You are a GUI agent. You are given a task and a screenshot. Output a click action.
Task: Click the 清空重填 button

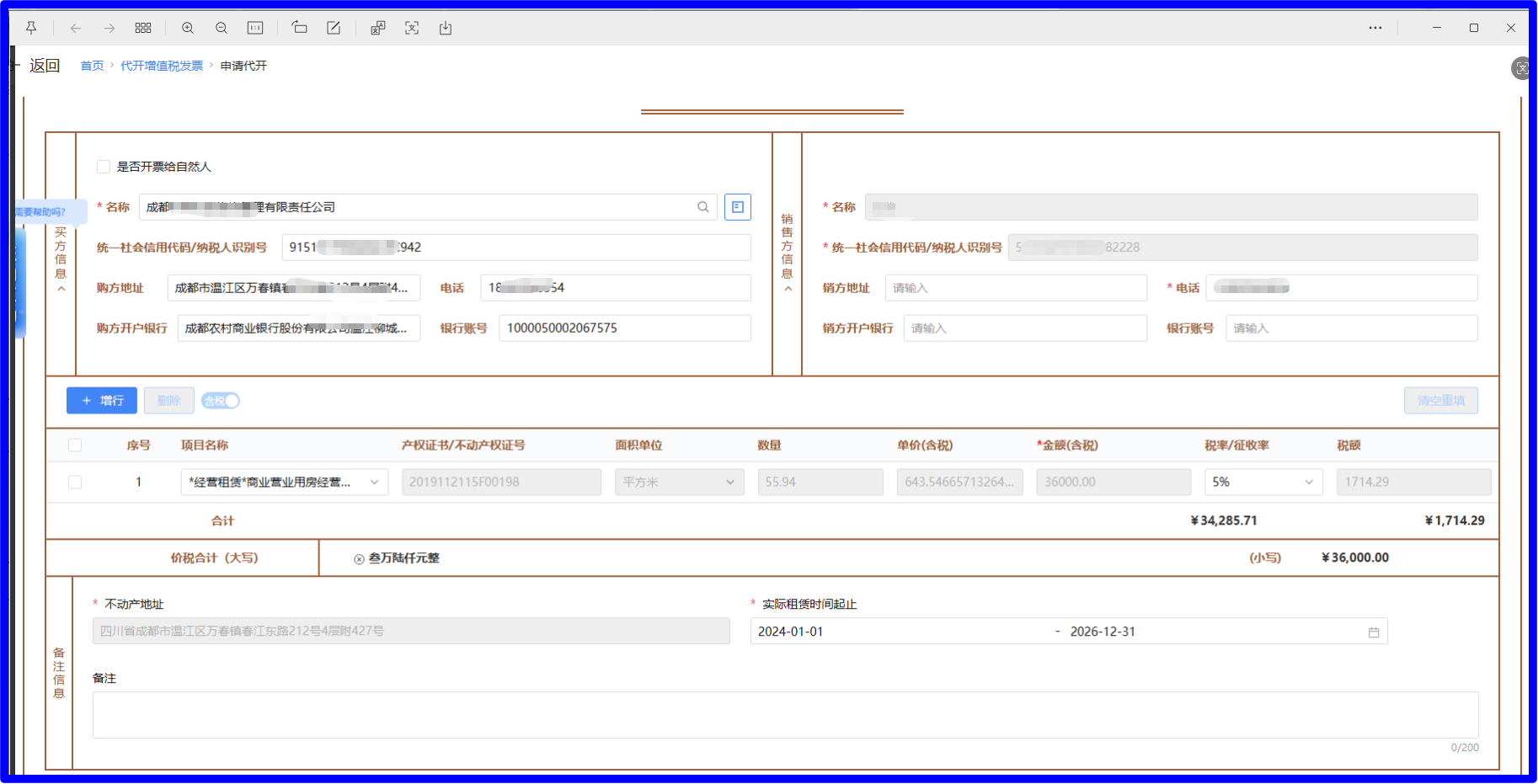click(1440, 401)
